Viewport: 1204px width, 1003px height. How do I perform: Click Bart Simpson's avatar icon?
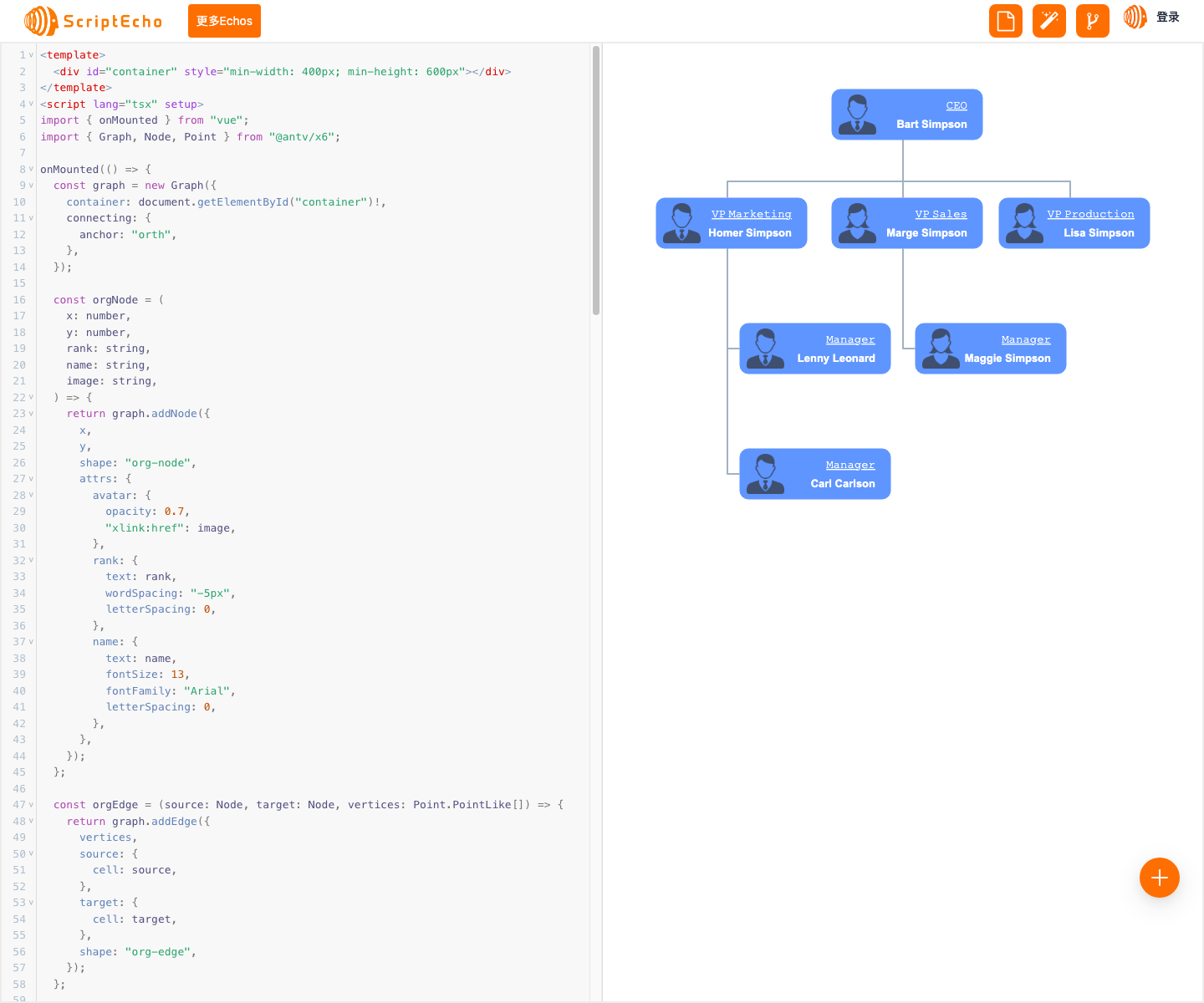click(857, 115)
